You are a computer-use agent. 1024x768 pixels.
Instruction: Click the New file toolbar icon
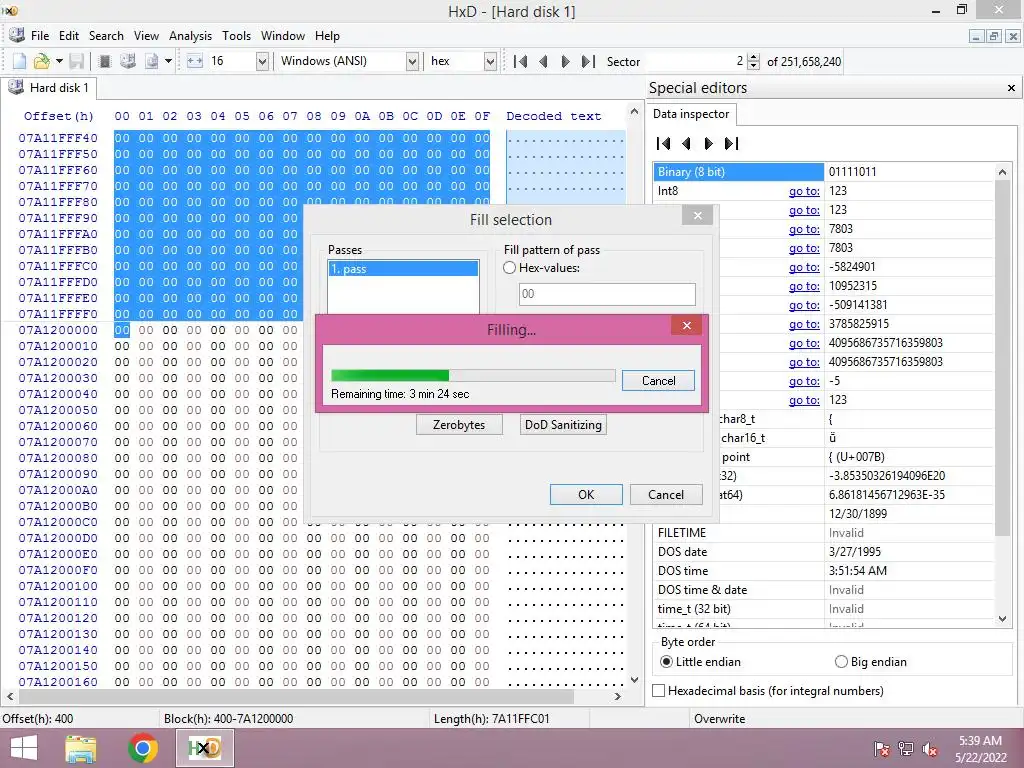click(20, 61)
